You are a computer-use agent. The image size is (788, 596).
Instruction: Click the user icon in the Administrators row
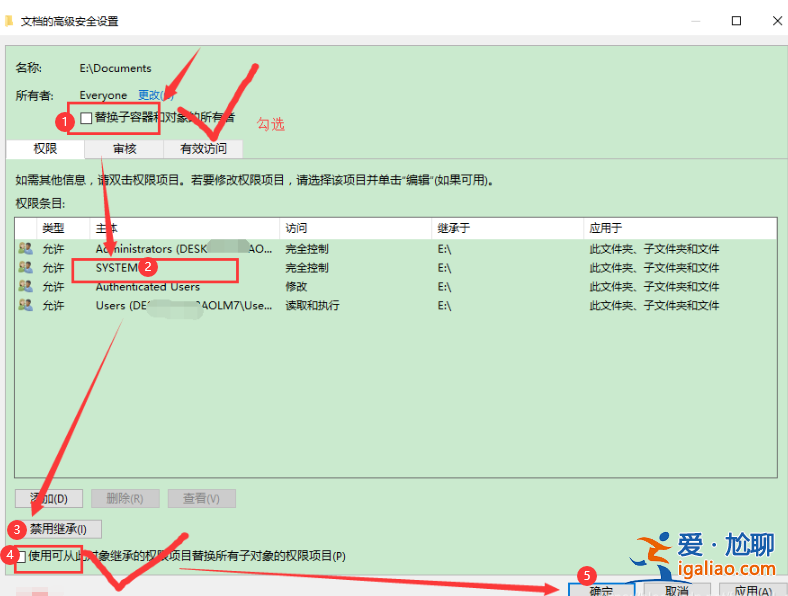click(x=25, y=248)
